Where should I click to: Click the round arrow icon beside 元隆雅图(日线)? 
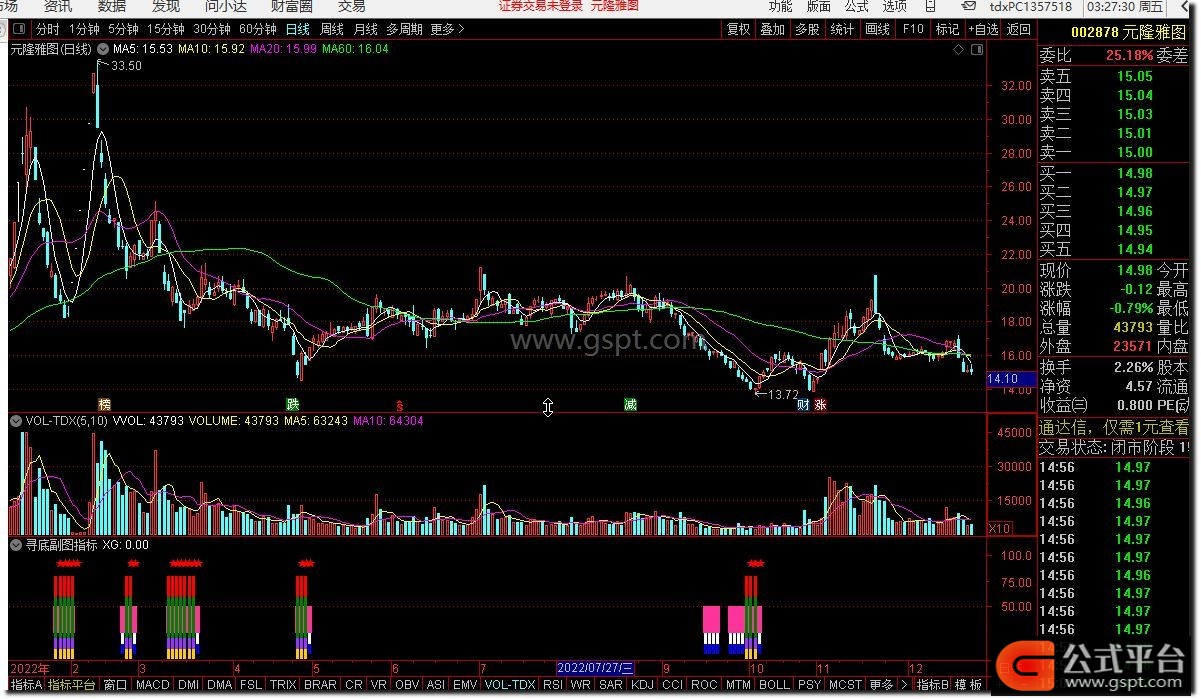[x=103, y=48]
